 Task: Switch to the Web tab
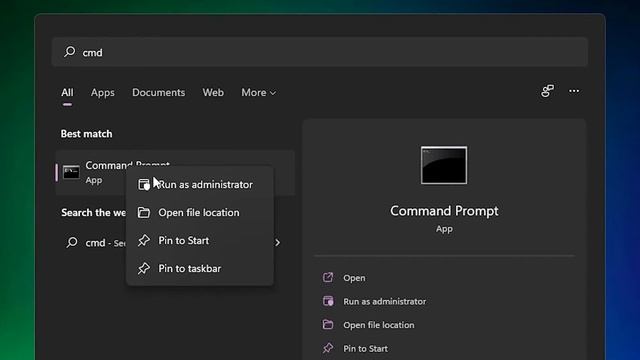click(213, 93)
